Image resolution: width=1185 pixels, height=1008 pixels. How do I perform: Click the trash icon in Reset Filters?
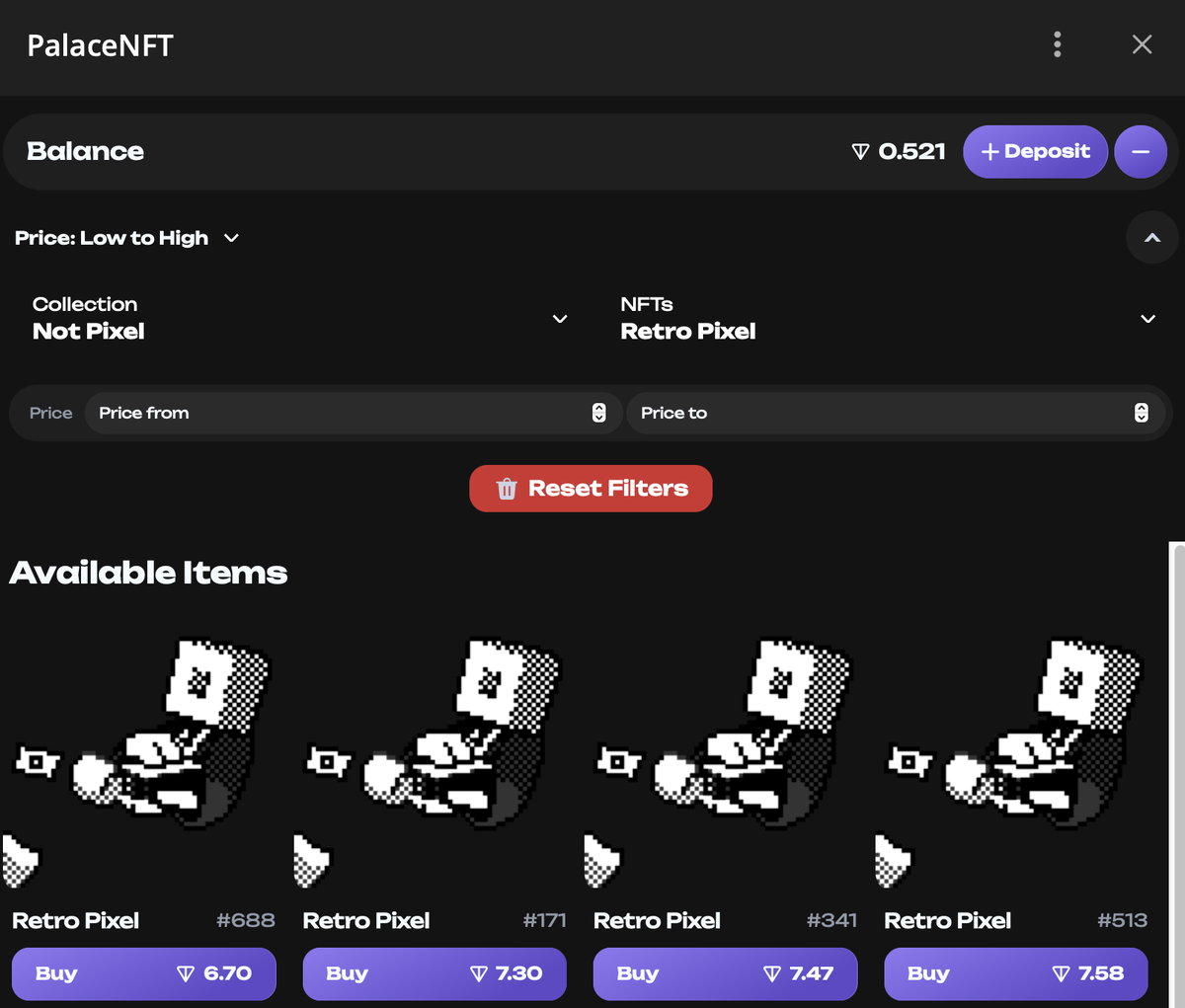point(507,489)
